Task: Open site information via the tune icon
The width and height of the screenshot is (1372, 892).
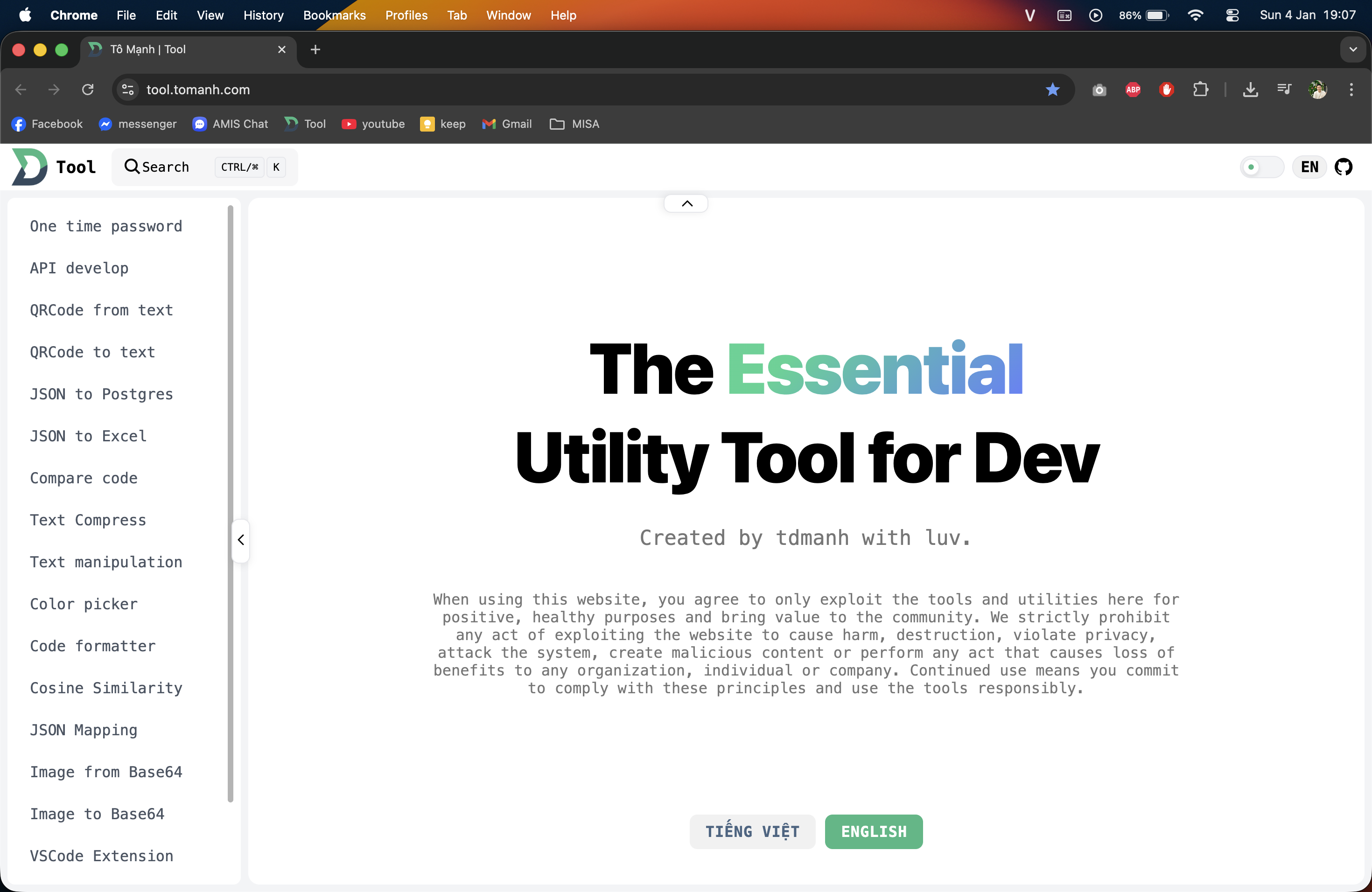Action: pos(127,90)
